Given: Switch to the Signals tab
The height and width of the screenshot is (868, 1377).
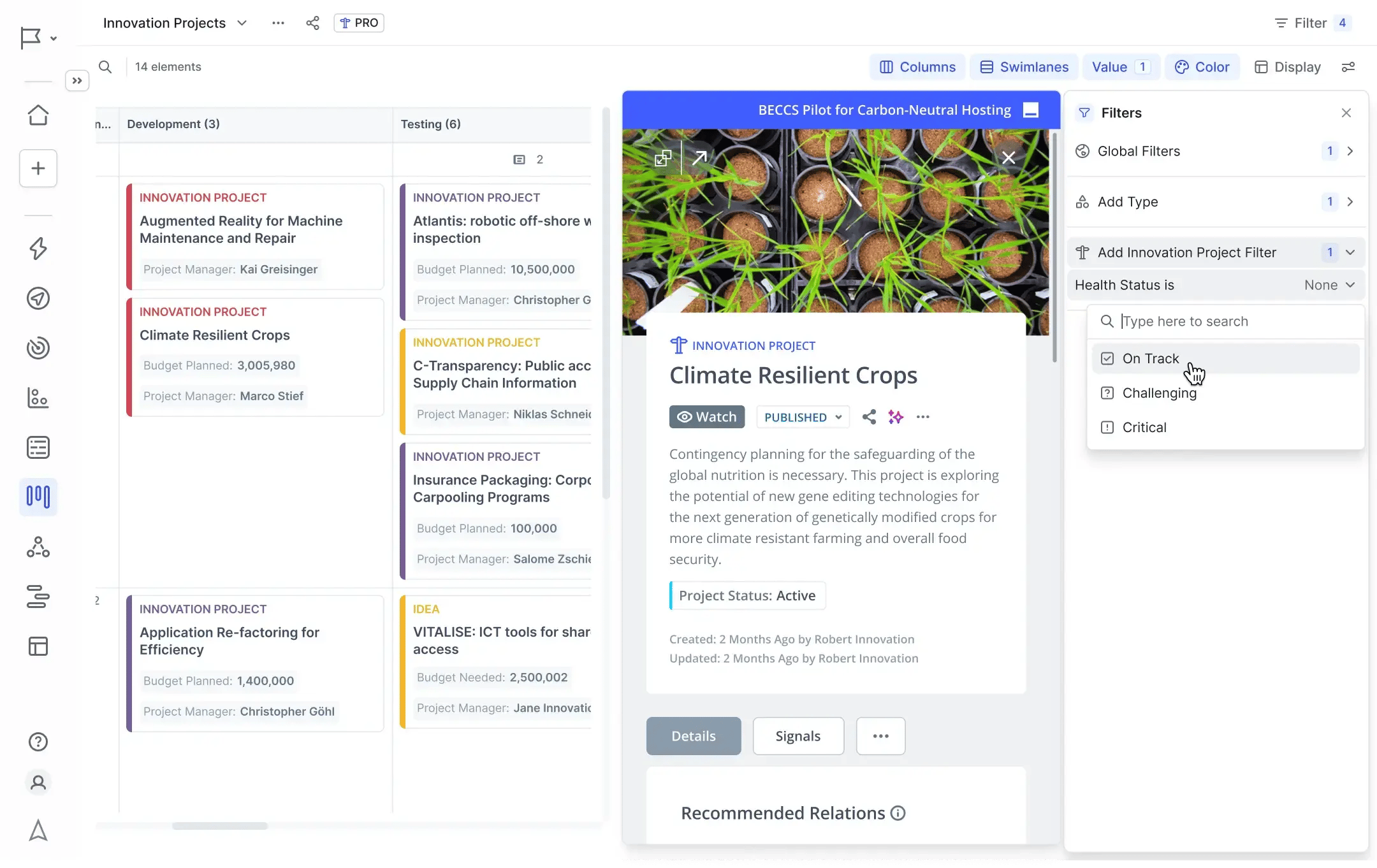Looking at the screenshot, I should 798,736.
